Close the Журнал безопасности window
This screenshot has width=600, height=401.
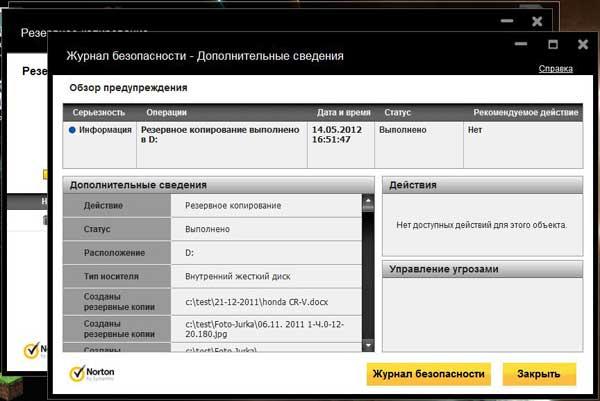point(583,44)
